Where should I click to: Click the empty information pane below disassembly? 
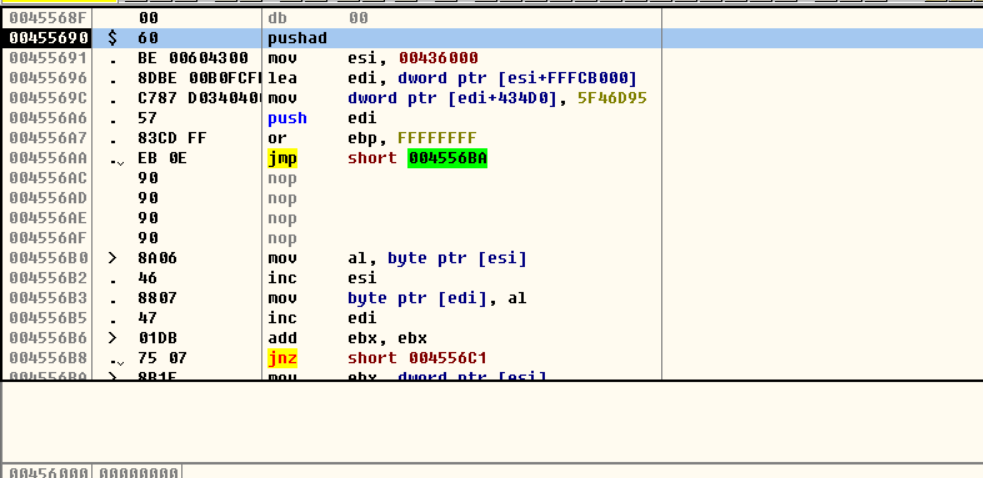(492, 422)
